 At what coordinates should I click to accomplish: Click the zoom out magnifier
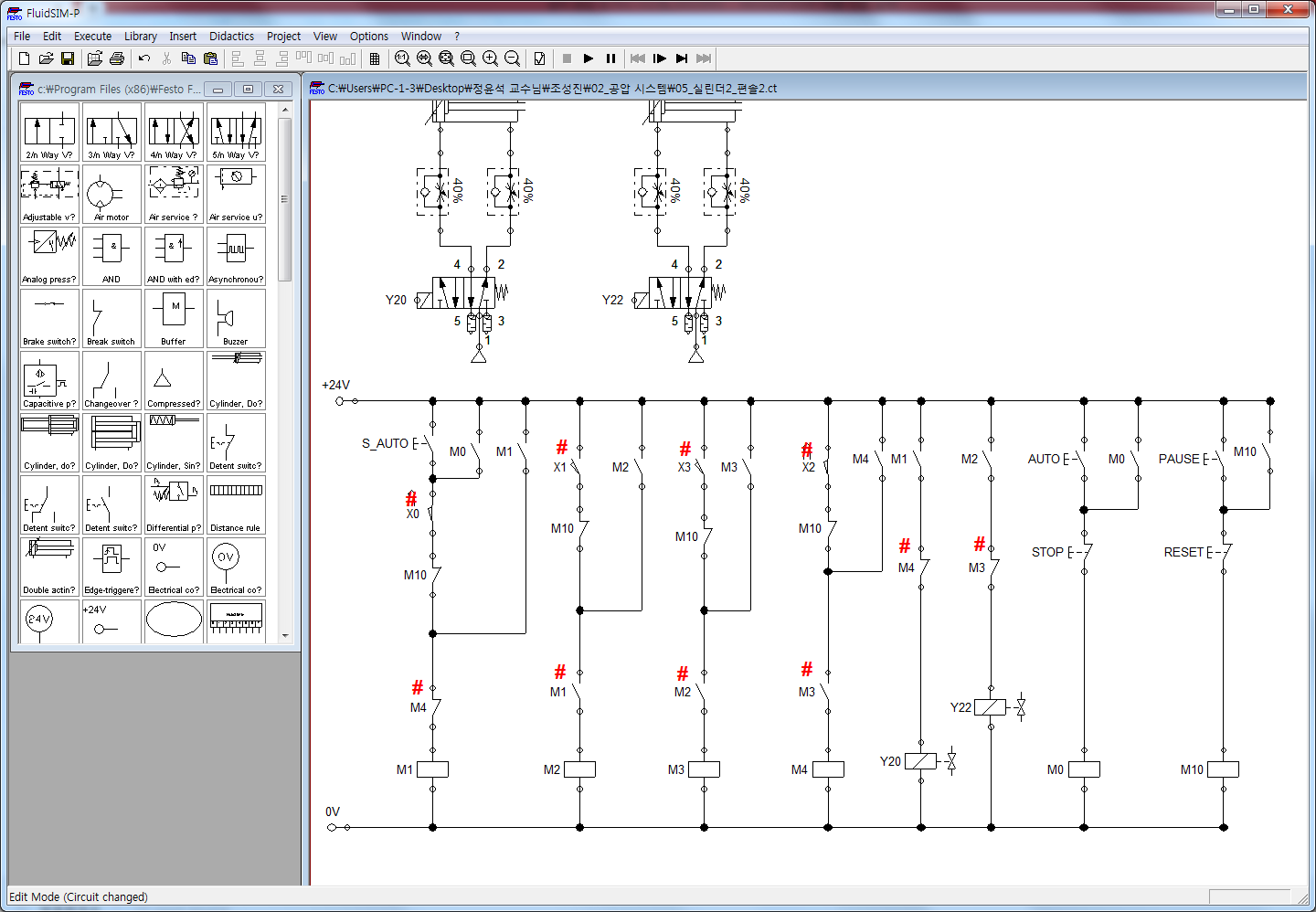tap(513, 58)
